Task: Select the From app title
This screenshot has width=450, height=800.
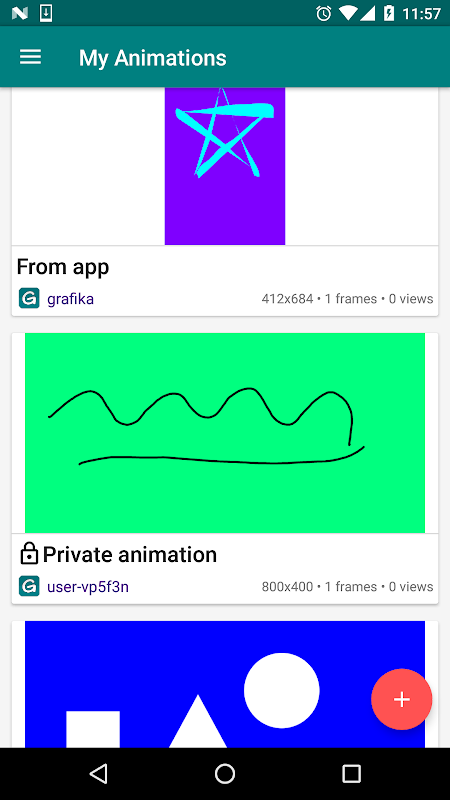Action: (63, 267)
